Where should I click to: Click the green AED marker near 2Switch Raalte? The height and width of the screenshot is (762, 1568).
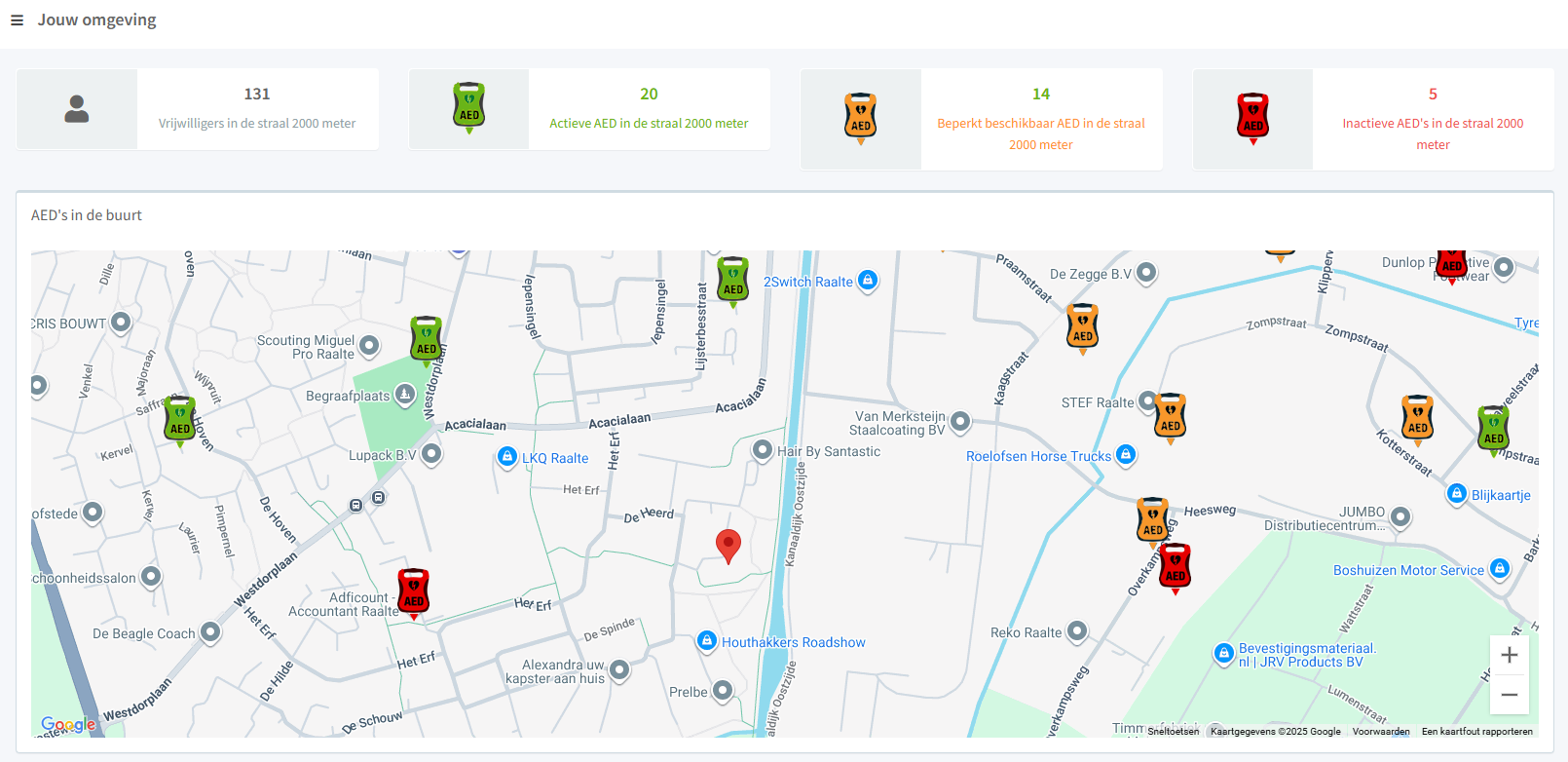pyautogui.click(x=733, y=280)
